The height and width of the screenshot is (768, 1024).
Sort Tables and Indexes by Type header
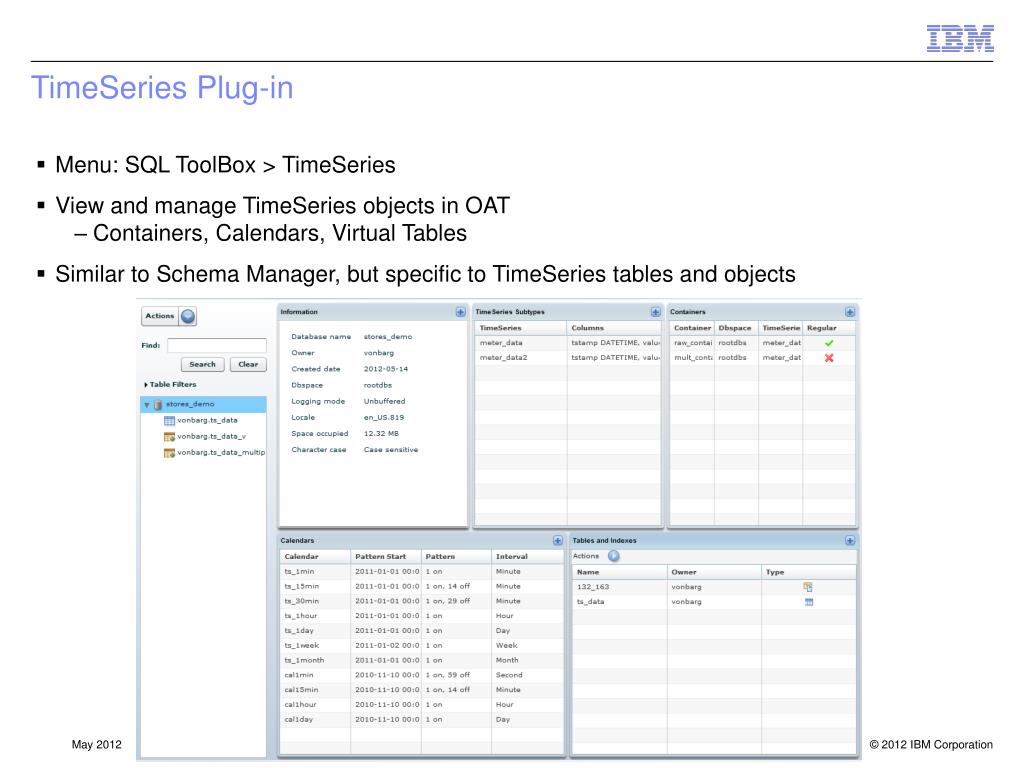coord(808,572)
